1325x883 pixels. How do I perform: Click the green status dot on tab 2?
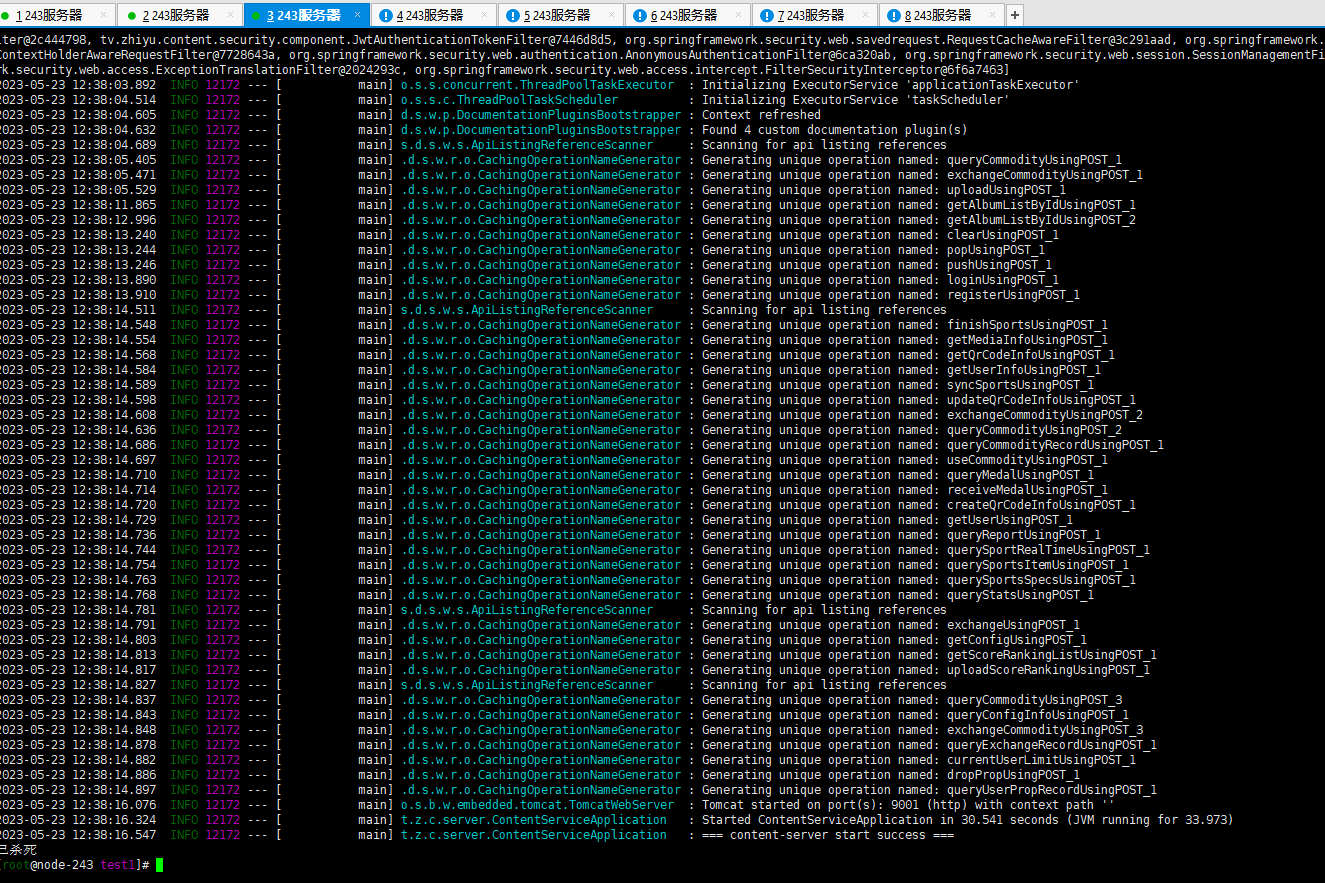132,16
